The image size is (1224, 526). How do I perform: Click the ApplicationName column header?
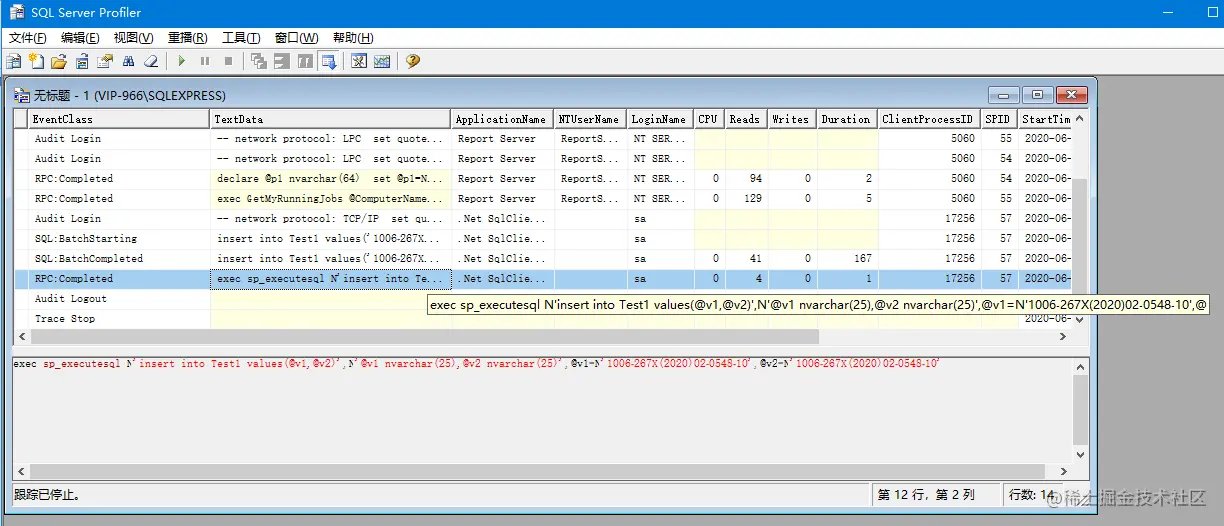502,119
